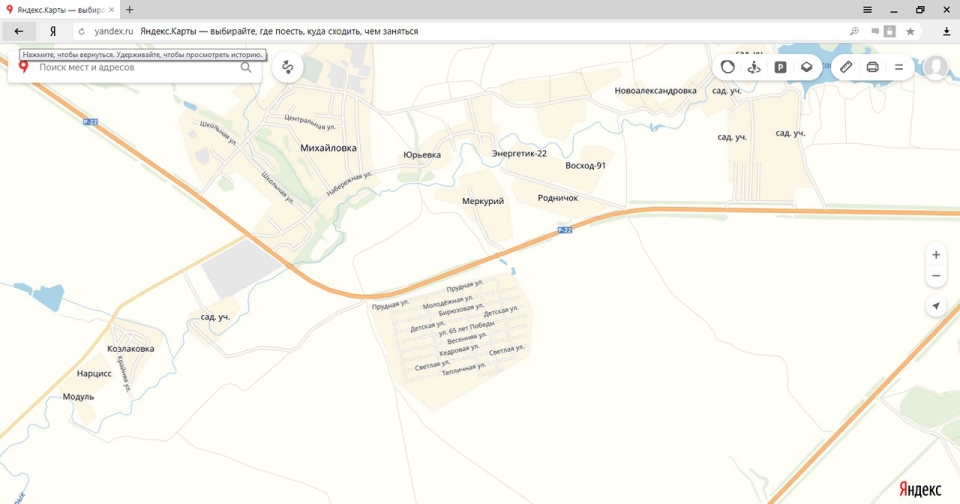Click the print map icon

(x=872, y=67)
